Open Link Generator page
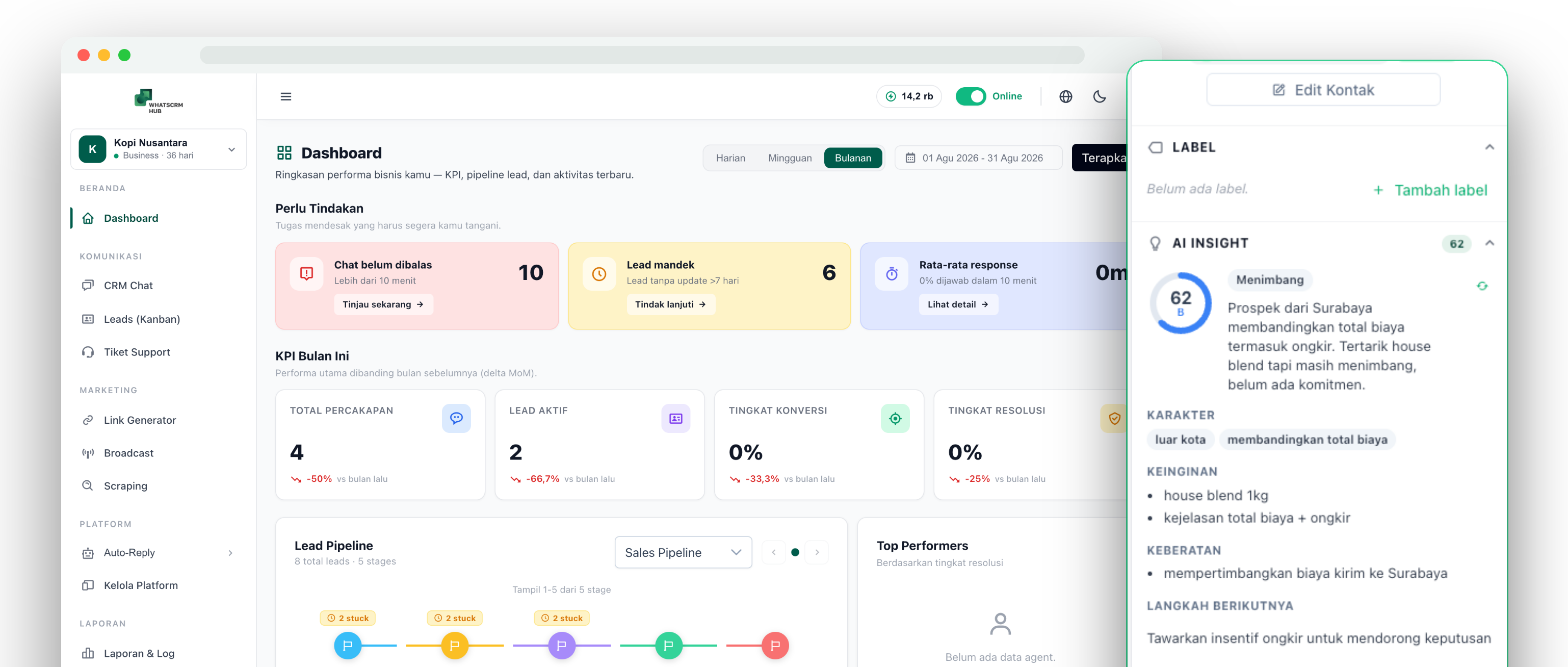 pyautogui.click(x=139, y=420)
